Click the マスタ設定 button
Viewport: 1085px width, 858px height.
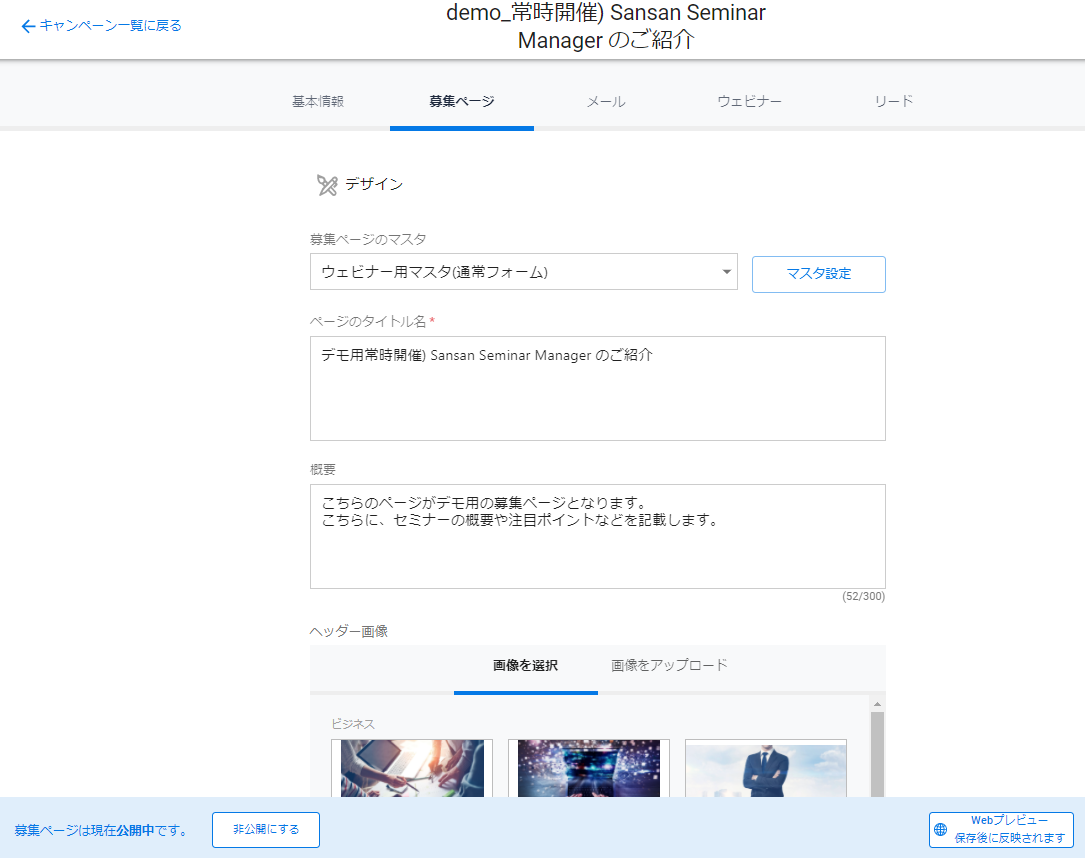tap(819, 274)
